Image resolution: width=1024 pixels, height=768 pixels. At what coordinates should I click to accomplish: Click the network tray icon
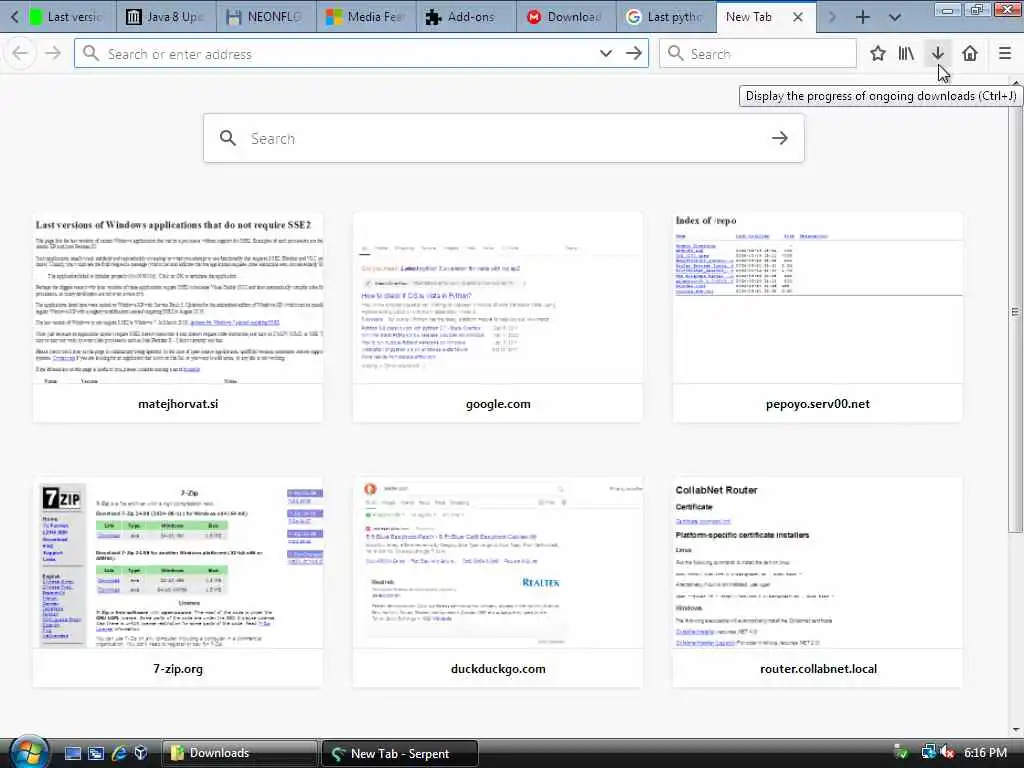(x=928, y=753)
